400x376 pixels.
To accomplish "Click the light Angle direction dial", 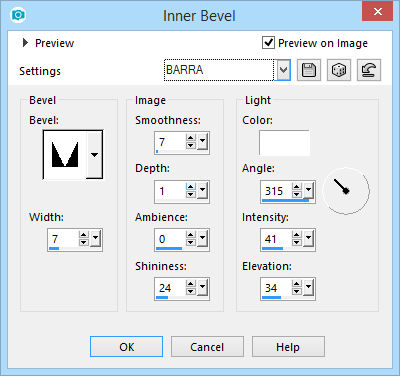I will coord(346,191).
